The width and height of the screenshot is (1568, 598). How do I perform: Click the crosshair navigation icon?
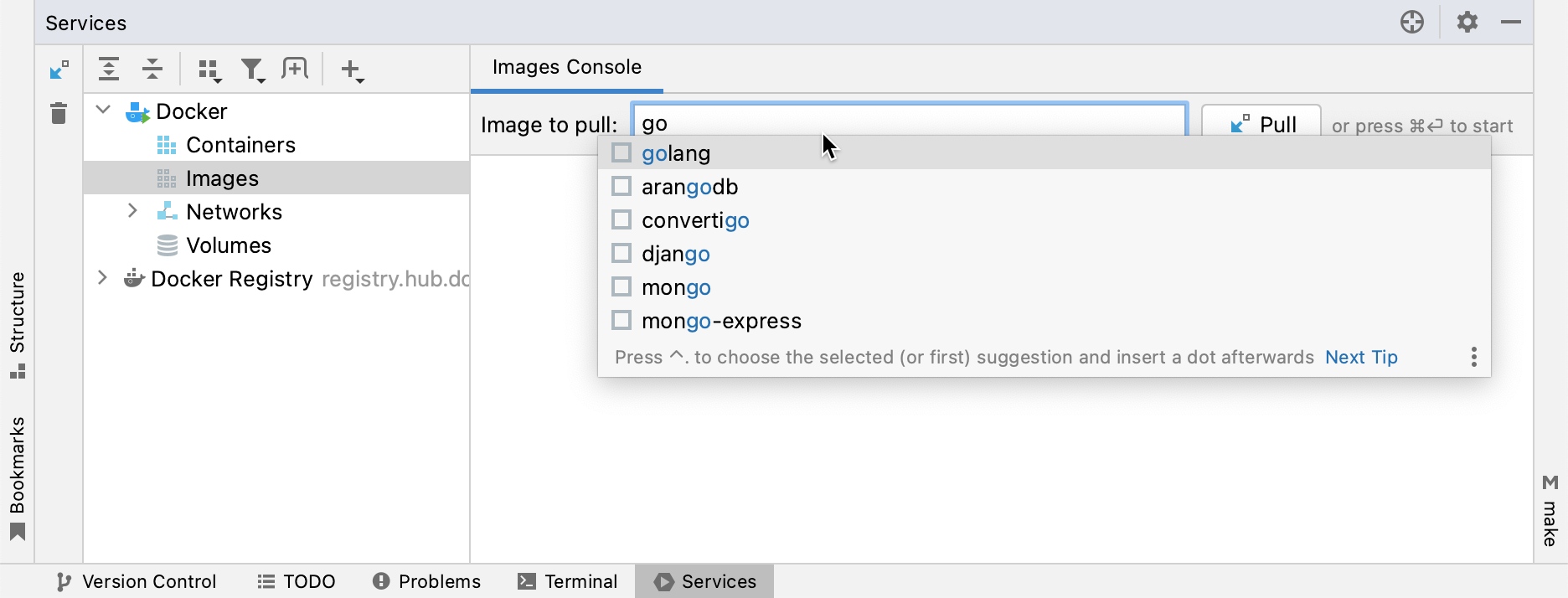coord(1411,23)
